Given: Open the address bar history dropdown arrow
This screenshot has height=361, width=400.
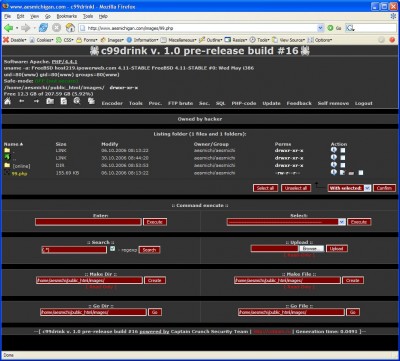Looking at the screenshot, I should point(321,28).
